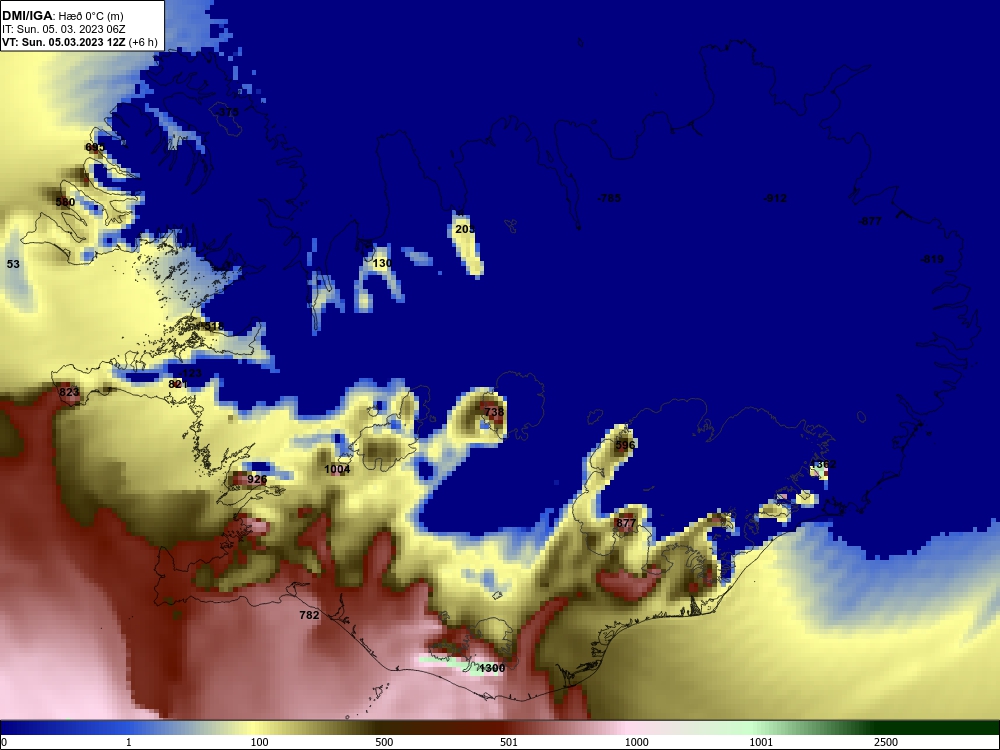Click the -123 value label on the map
1000x750 pixels.
190,373
